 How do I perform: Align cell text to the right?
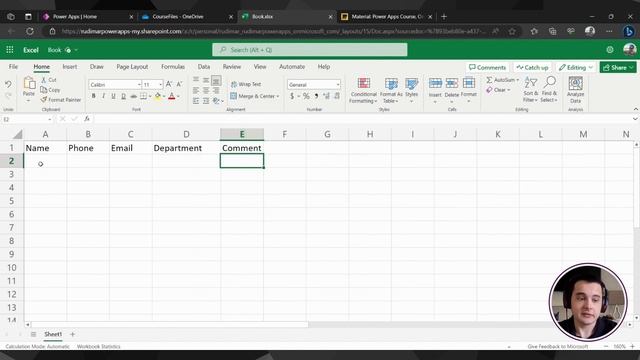(216, 90)
